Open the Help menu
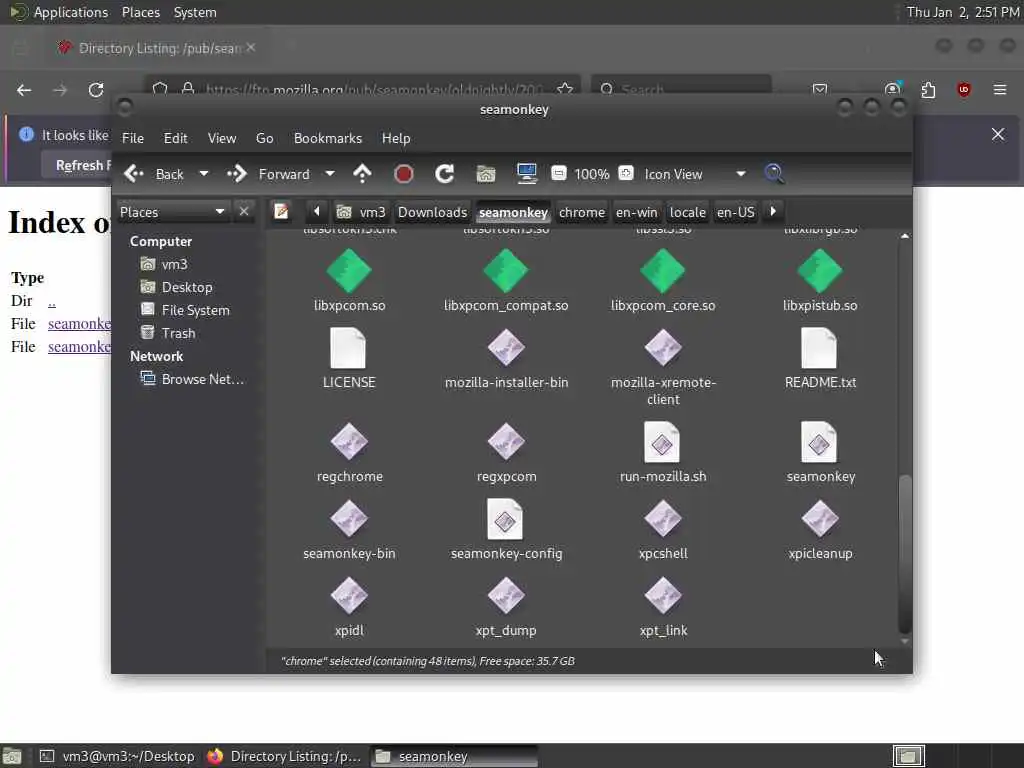This screenshot has height=768, width=1024. (396, 138)
